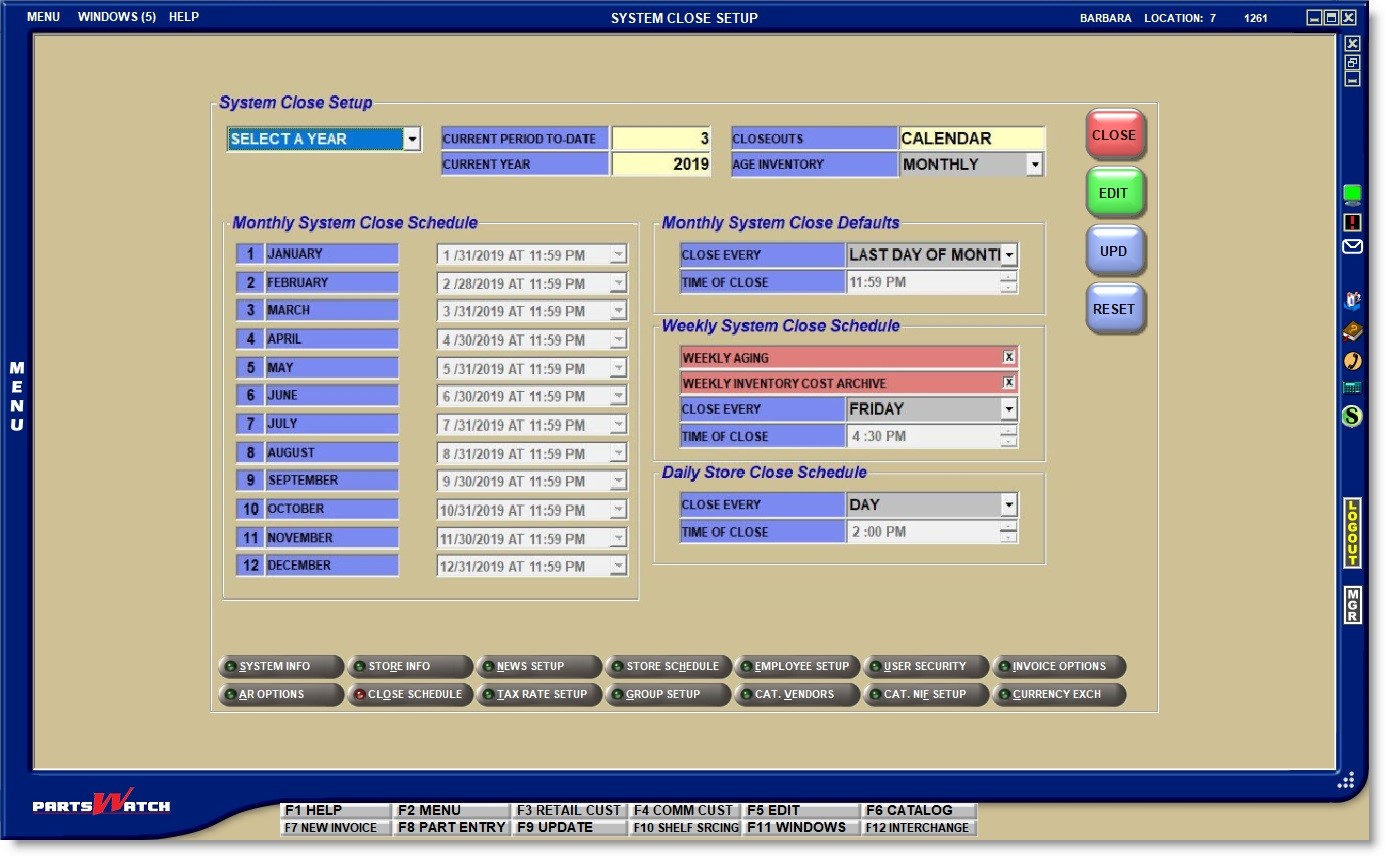Screen dimensions: 1385x856
Task: Toggle Weekly Inventory Cost Archive checkbox
Action: 1009,383
